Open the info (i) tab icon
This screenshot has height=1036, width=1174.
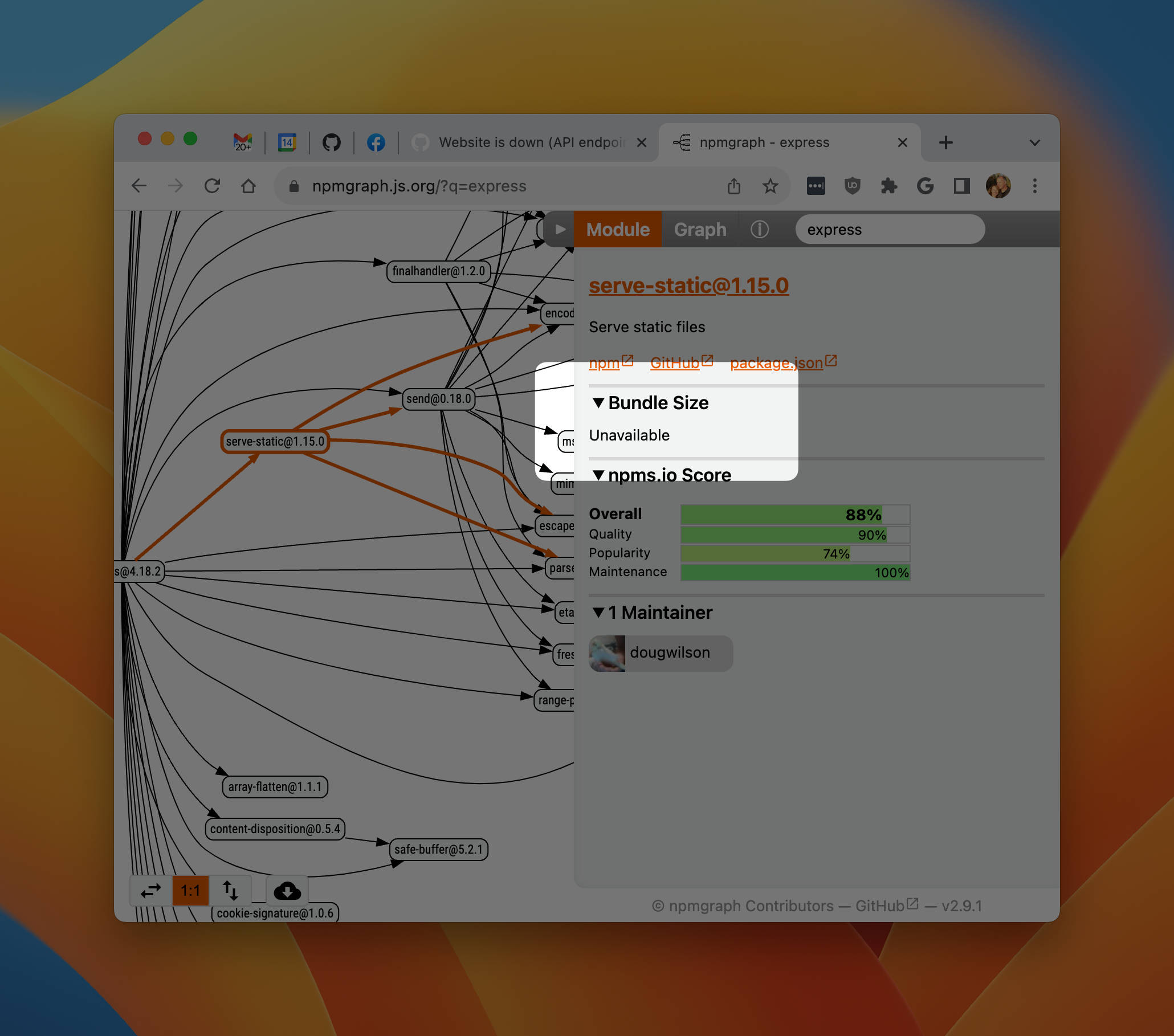pyautogui.click(x=759, y=229)
